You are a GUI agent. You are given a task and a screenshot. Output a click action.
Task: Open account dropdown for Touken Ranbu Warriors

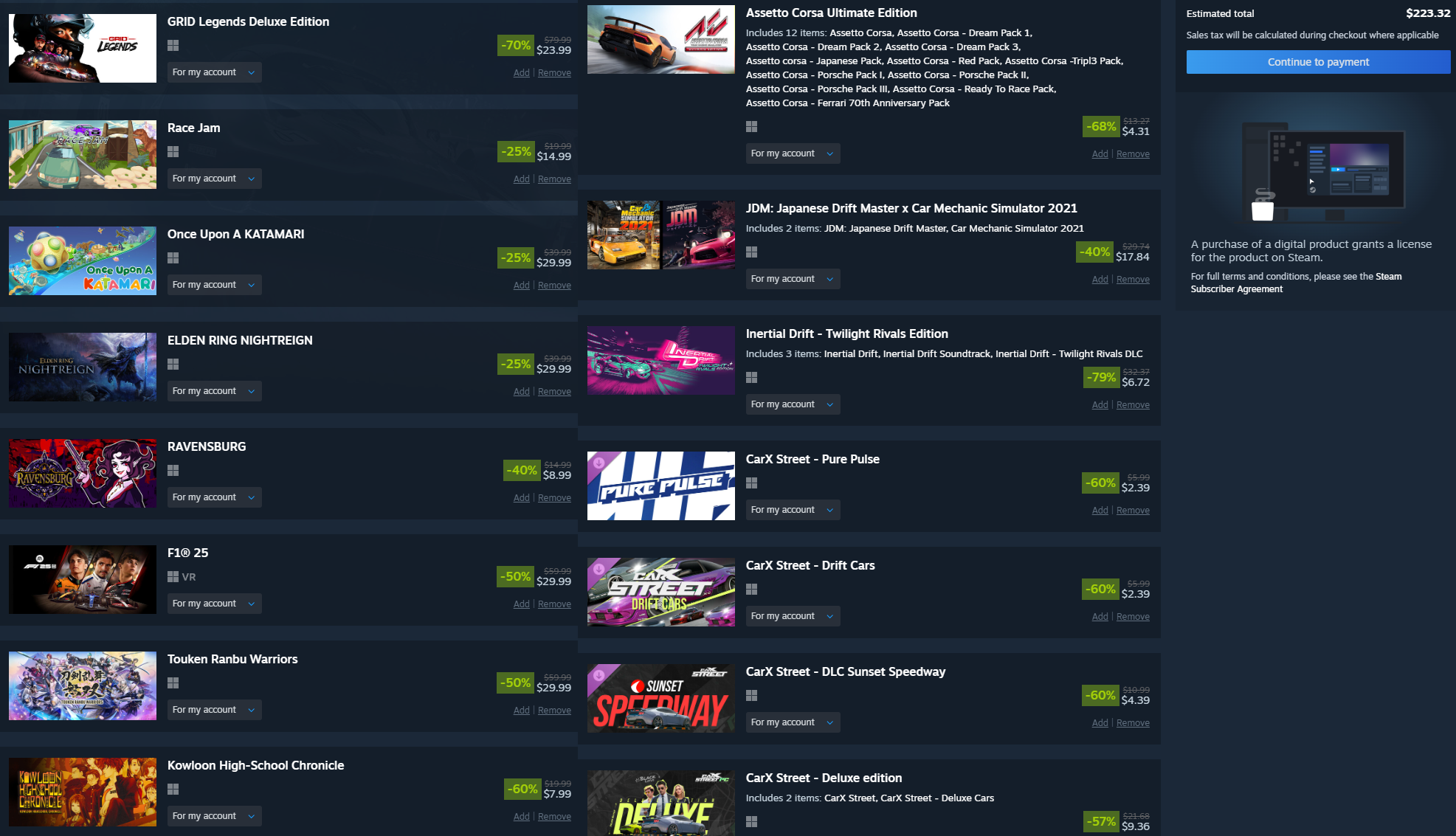(214, 710)
